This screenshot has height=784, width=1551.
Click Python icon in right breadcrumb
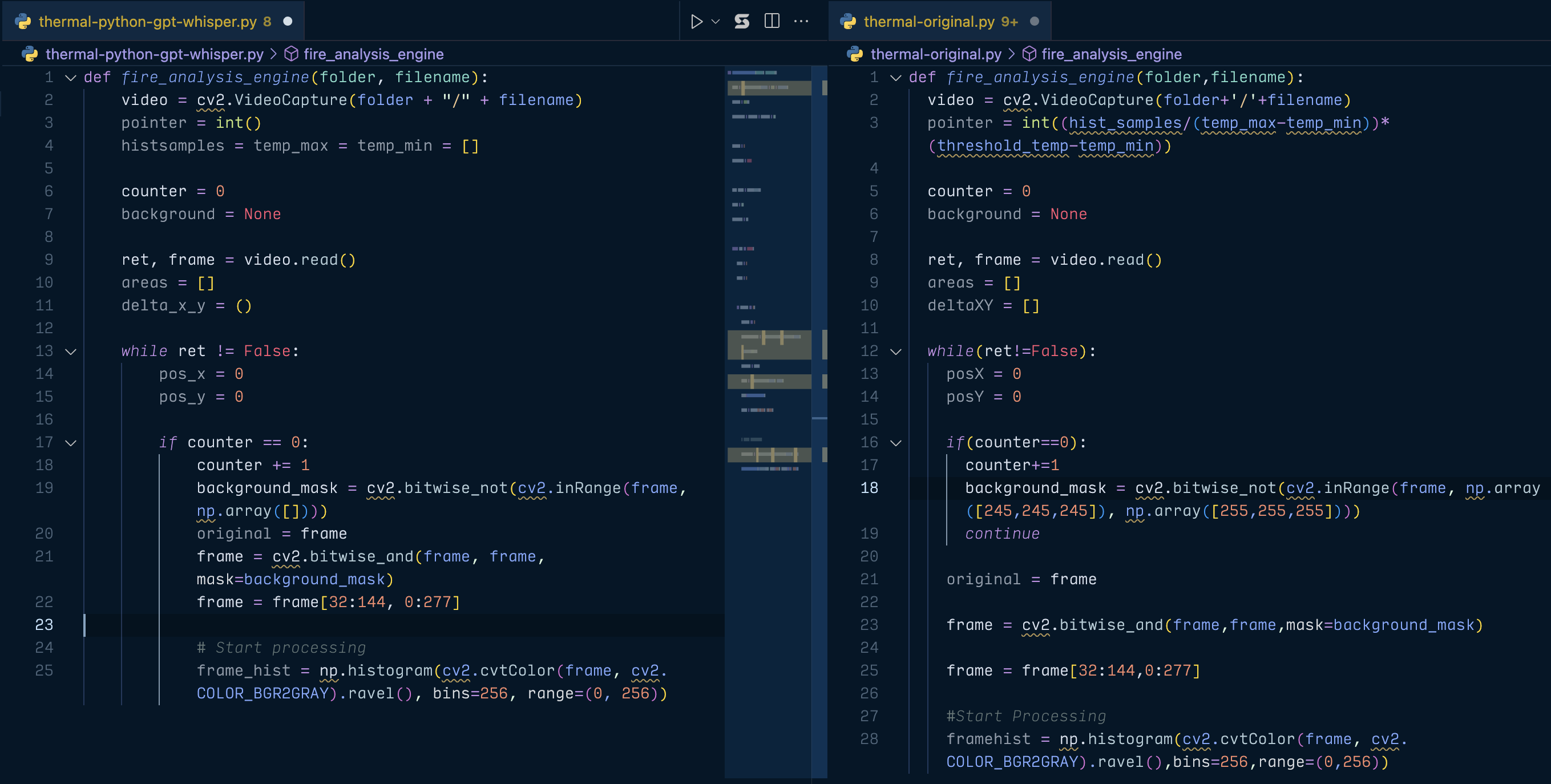[854, 54]
